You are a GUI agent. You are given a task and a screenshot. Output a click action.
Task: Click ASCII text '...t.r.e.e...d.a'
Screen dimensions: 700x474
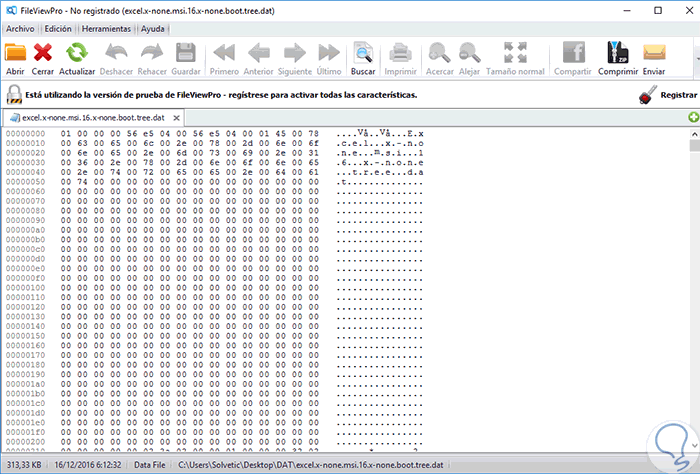click(380, 172)
